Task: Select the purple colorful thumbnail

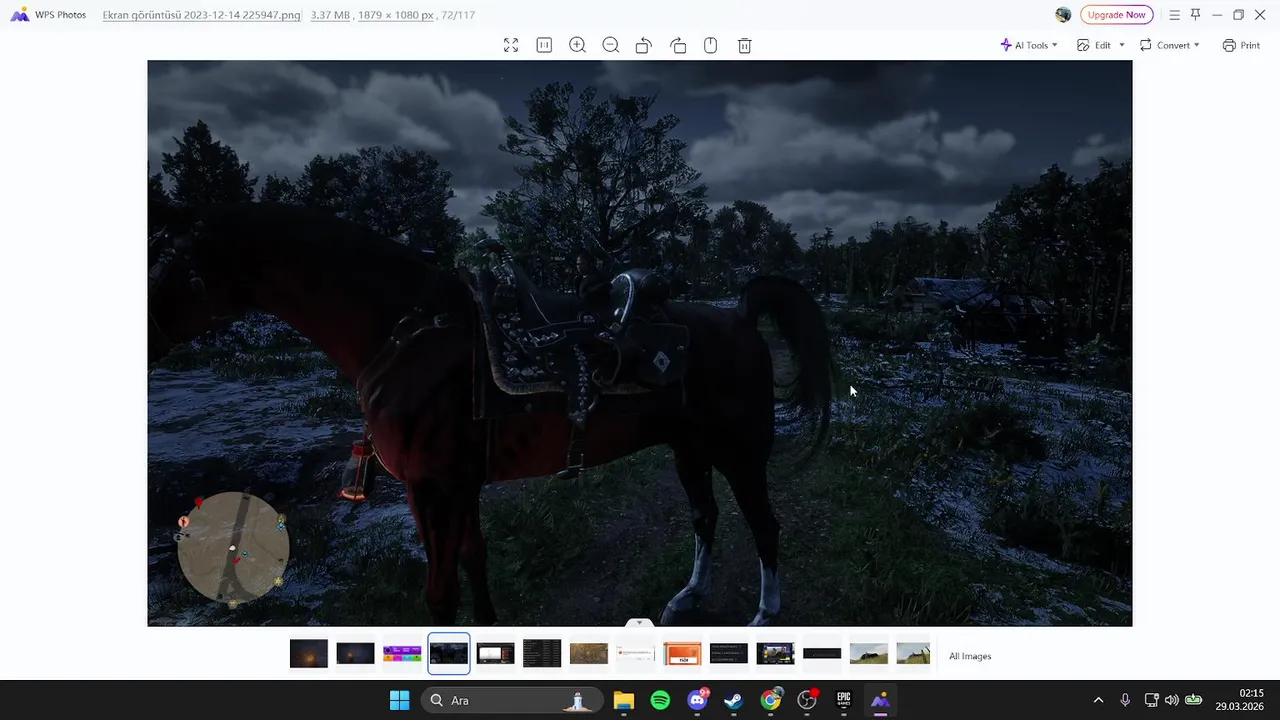Action: pyautogui.click(x=402, y=654)
